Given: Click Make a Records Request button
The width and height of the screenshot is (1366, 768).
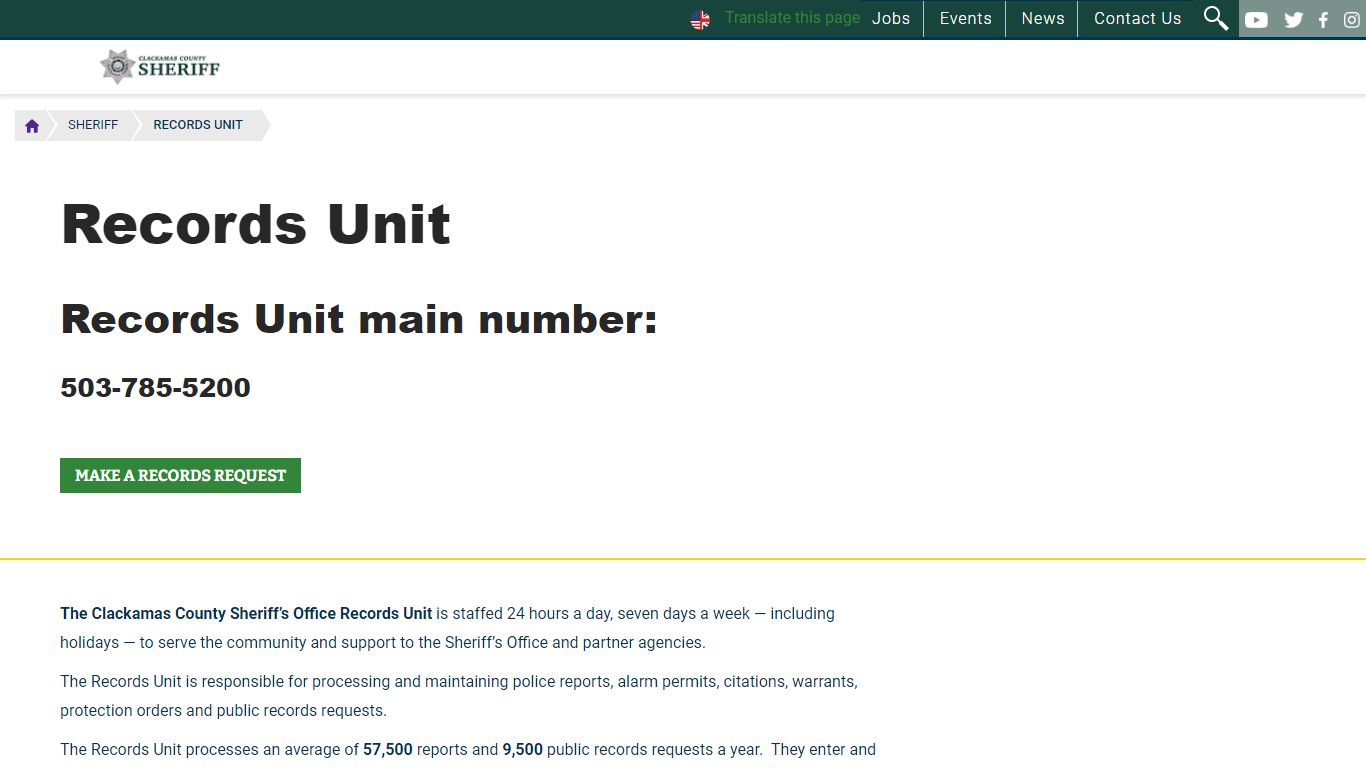Looking at the screenshot, I should point(180,476).
